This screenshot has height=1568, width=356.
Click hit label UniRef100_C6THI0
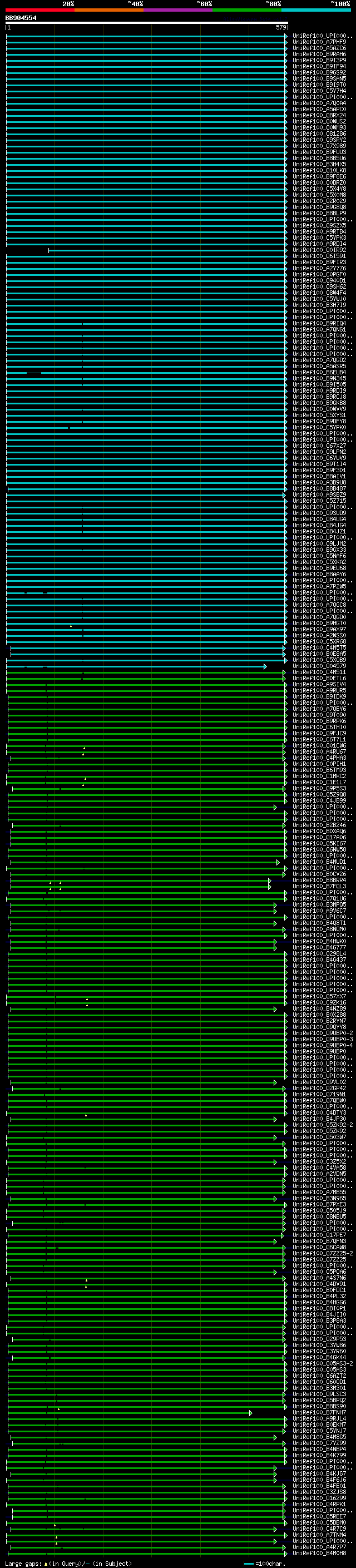pyautogui.click(x=319, y=727)
